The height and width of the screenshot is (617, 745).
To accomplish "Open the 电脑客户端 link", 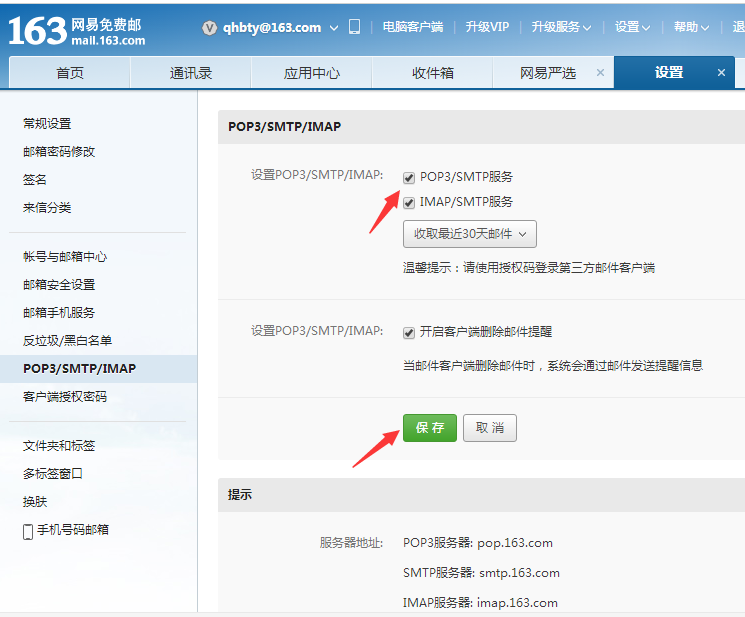I will [x=413, y=27].
